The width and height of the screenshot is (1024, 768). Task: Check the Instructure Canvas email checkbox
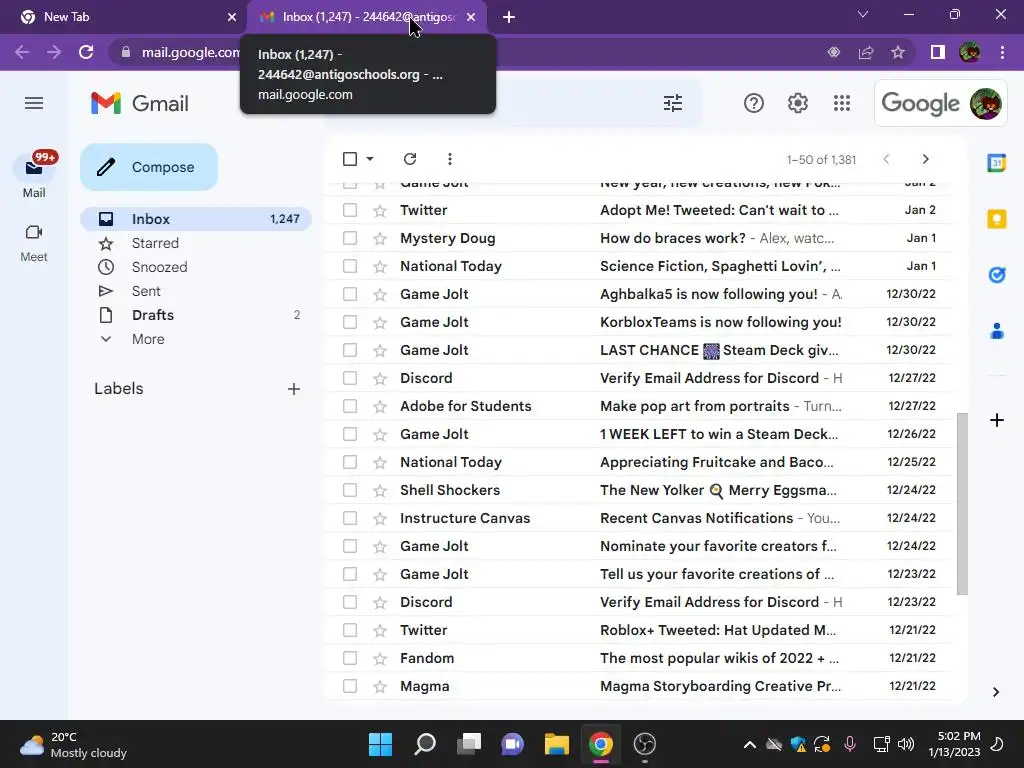[350, 519]
